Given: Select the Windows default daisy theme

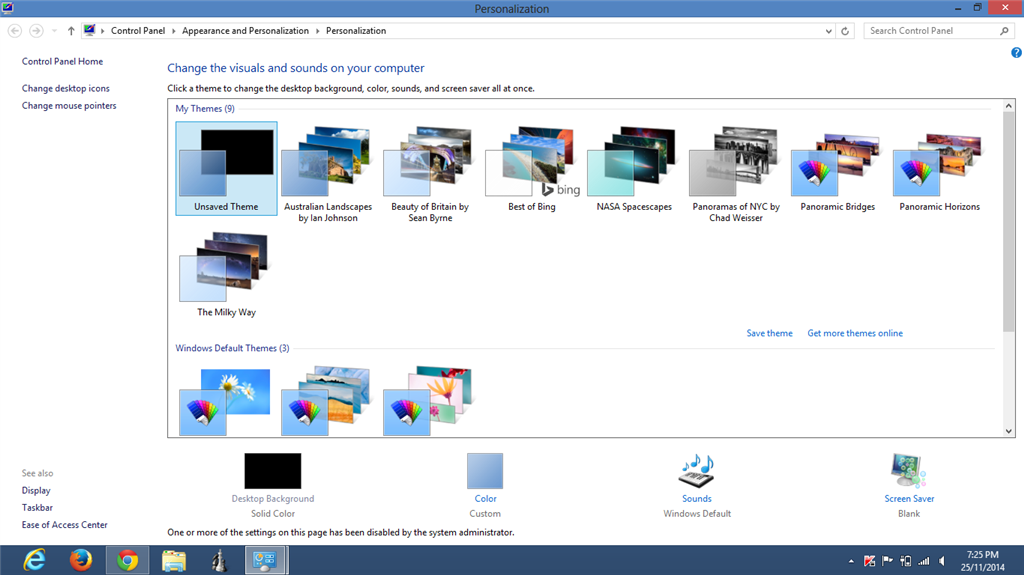Looking at the screenshot, I should (x=225, y=401).
